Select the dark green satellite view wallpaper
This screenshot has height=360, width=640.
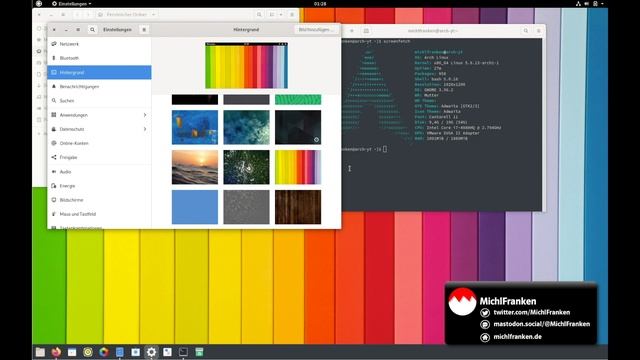(247, 167)
